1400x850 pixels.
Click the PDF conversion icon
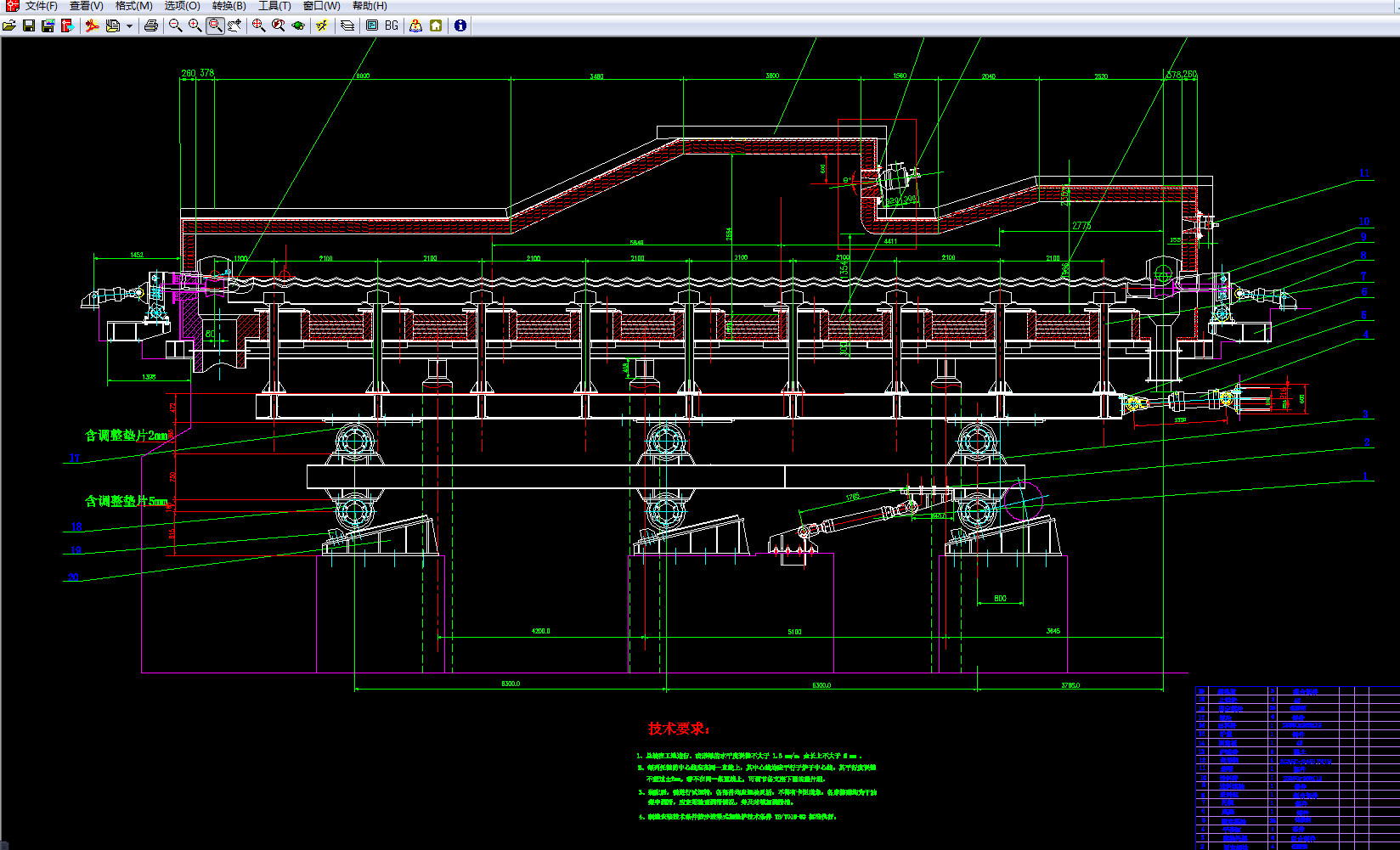click(93, 25)
